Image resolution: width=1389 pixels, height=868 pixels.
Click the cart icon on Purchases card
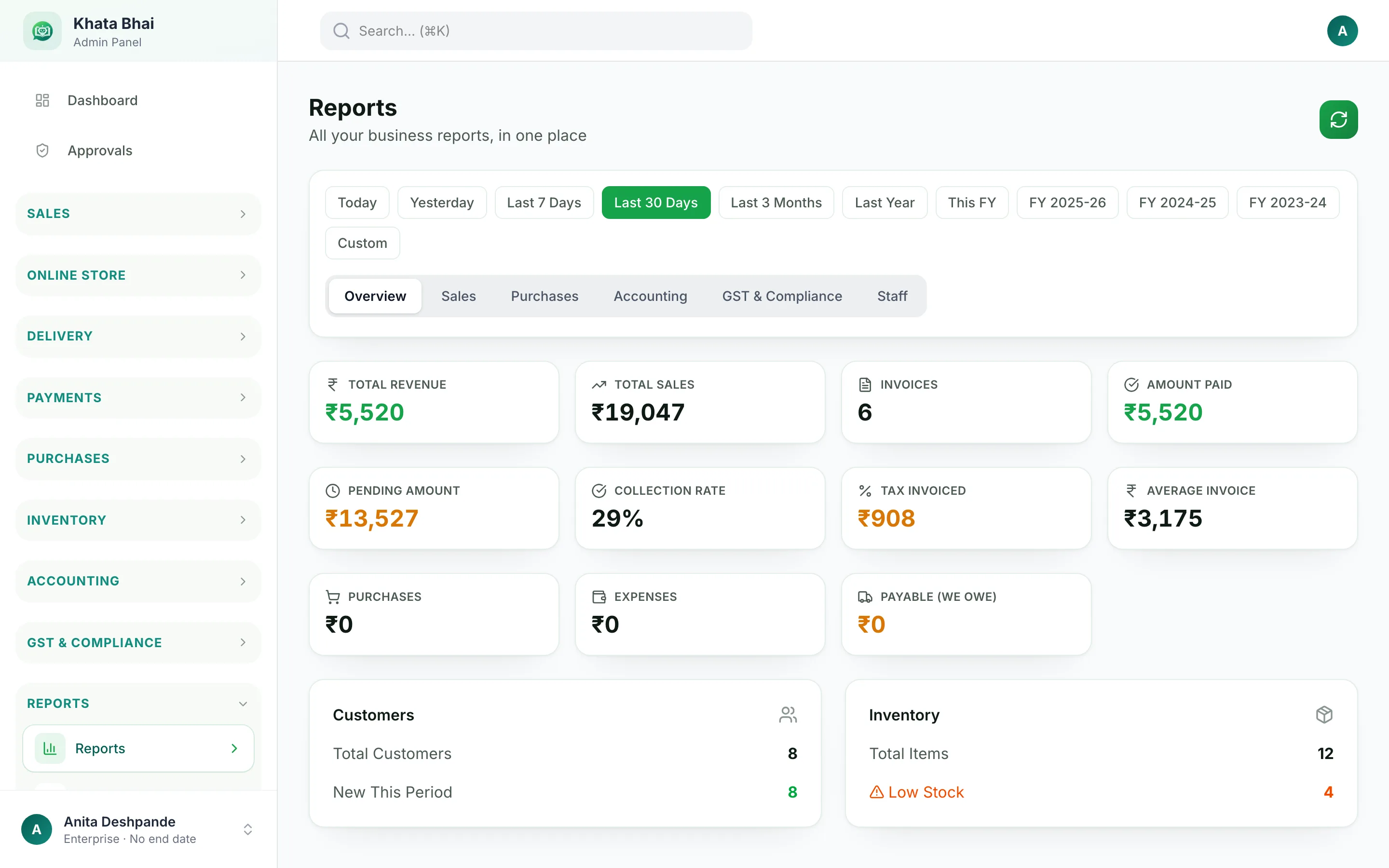point(333,597)
